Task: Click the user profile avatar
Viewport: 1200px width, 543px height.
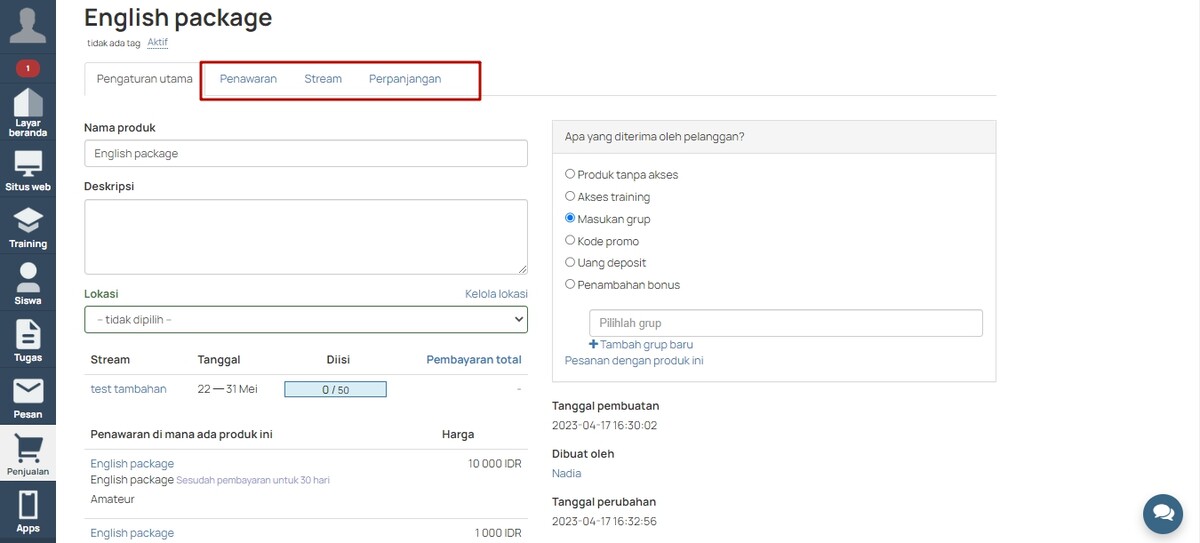Action: [28, 23]
